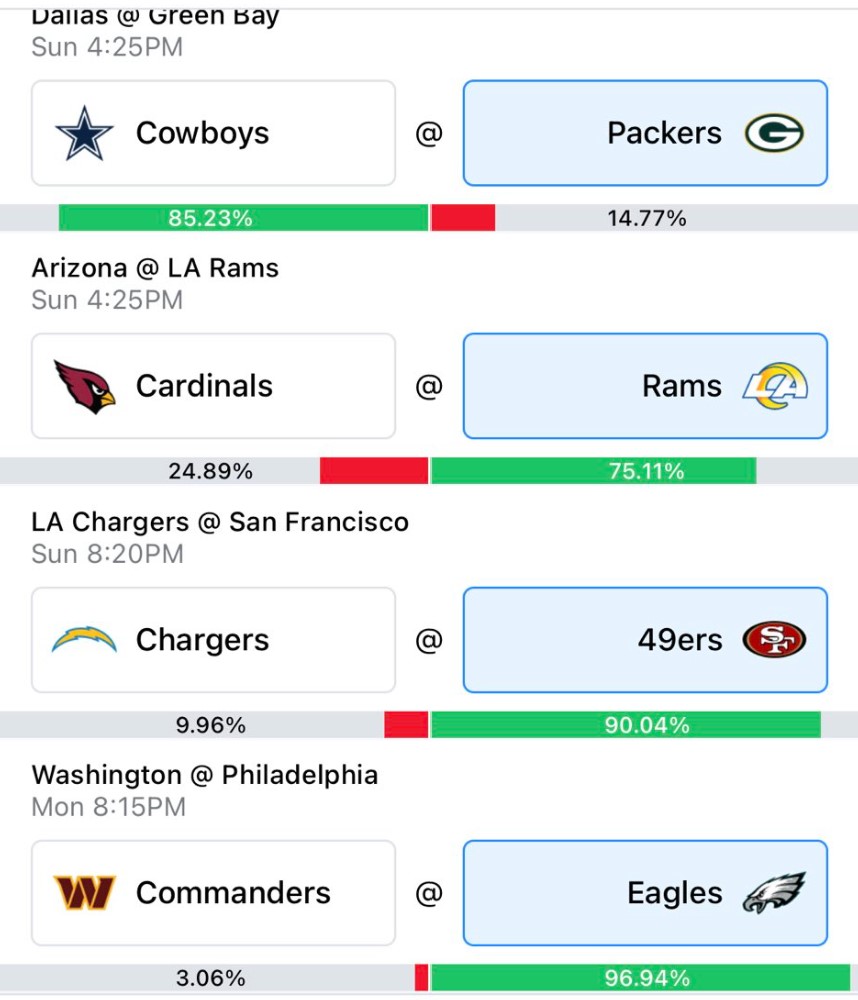Click the Dallas Cowboys star logo
Viewport: 858px width, 1000px height.
pos(84,133)
